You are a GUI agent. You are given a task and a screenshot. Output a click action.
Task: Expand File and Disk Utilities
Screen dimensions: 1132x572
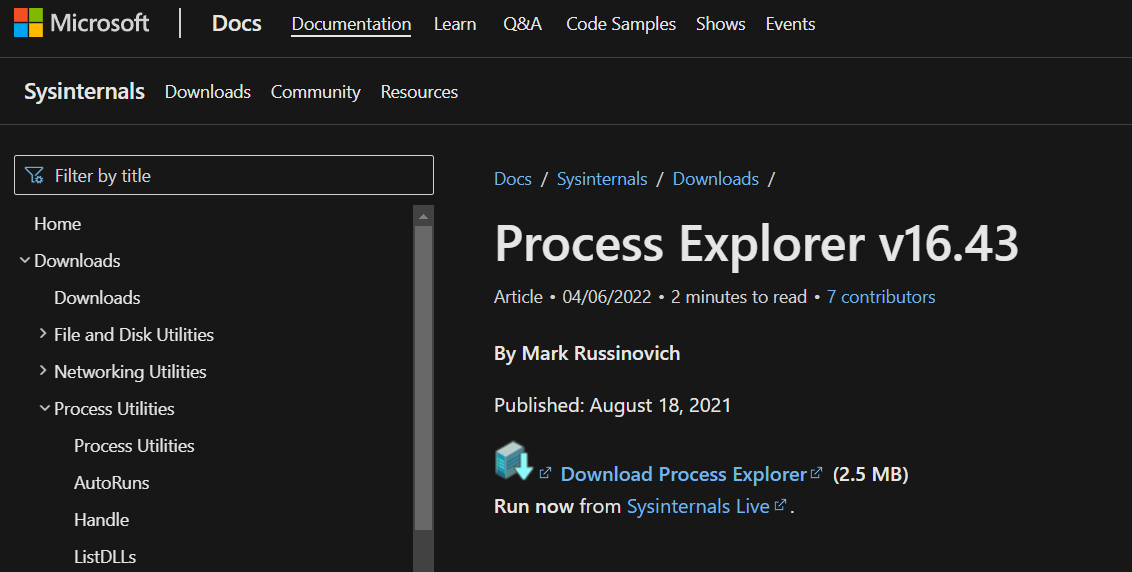coord(43,334)
